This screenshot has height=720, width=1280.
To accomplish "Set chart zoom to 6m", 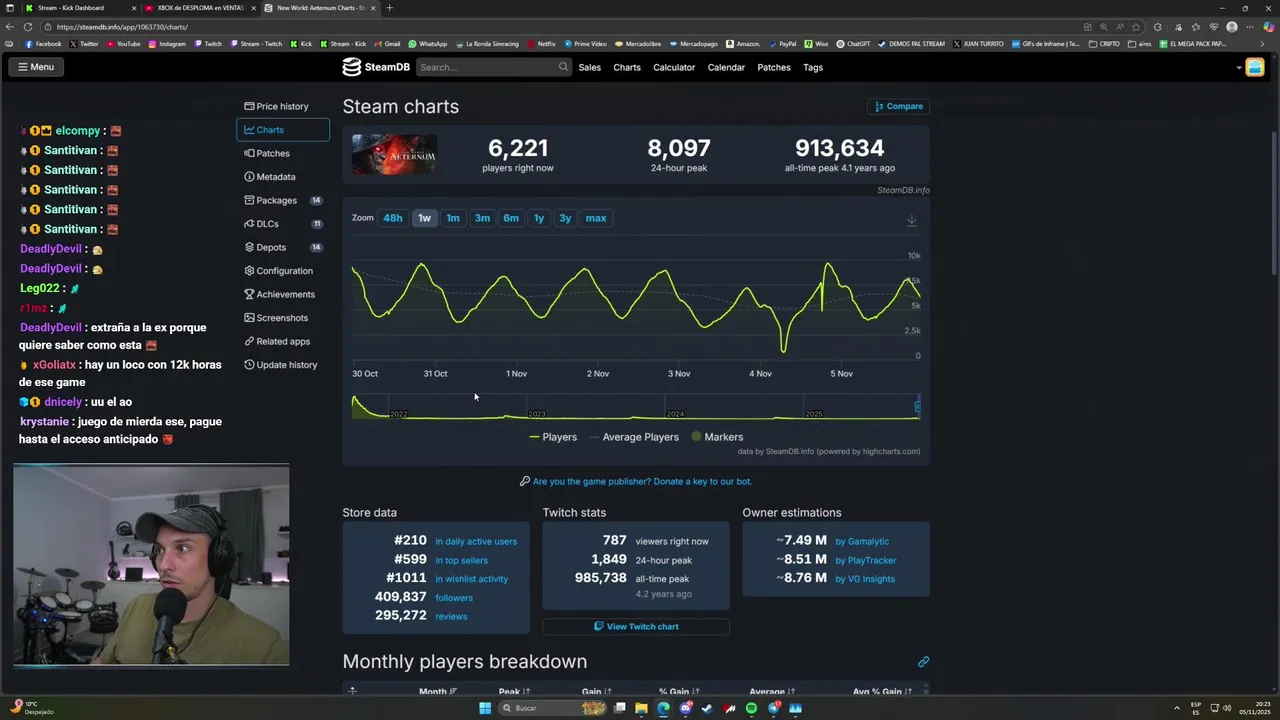I will (511, 218).
